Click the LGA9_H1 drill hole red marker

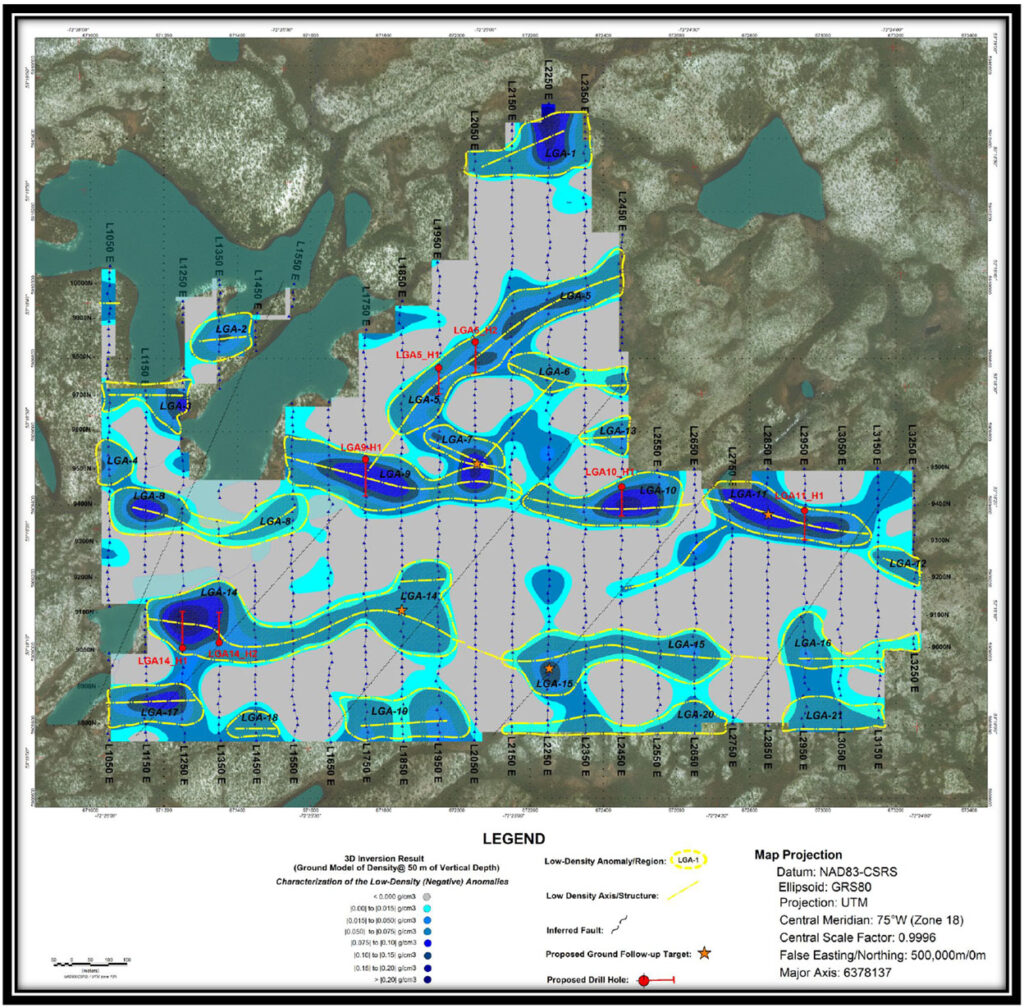pyautogui.click(x=366, y=460)
